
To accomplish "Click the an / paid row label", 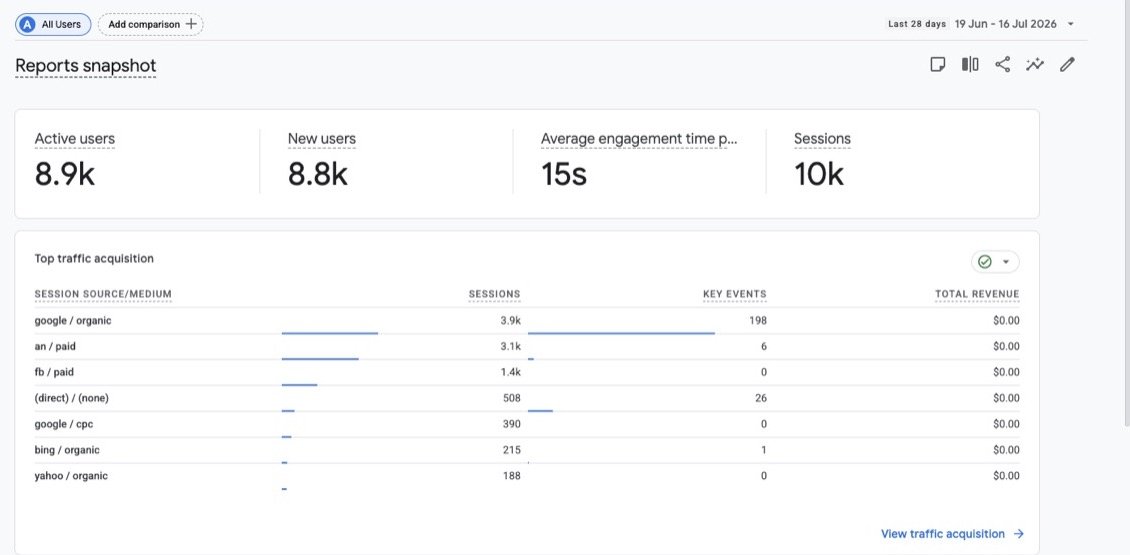I will [55, 347].
